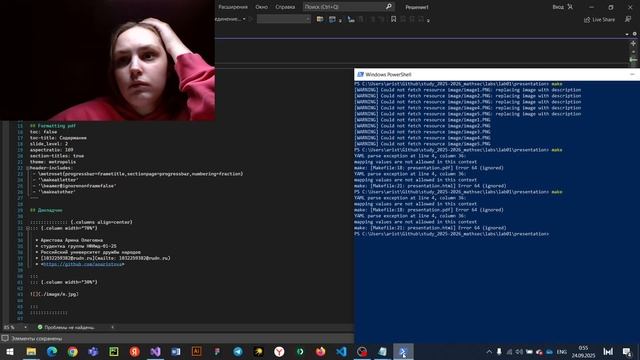Viewport: 640px width, 360px height.
Task: Open the github.com link in the editor
Action: (83, 264)
